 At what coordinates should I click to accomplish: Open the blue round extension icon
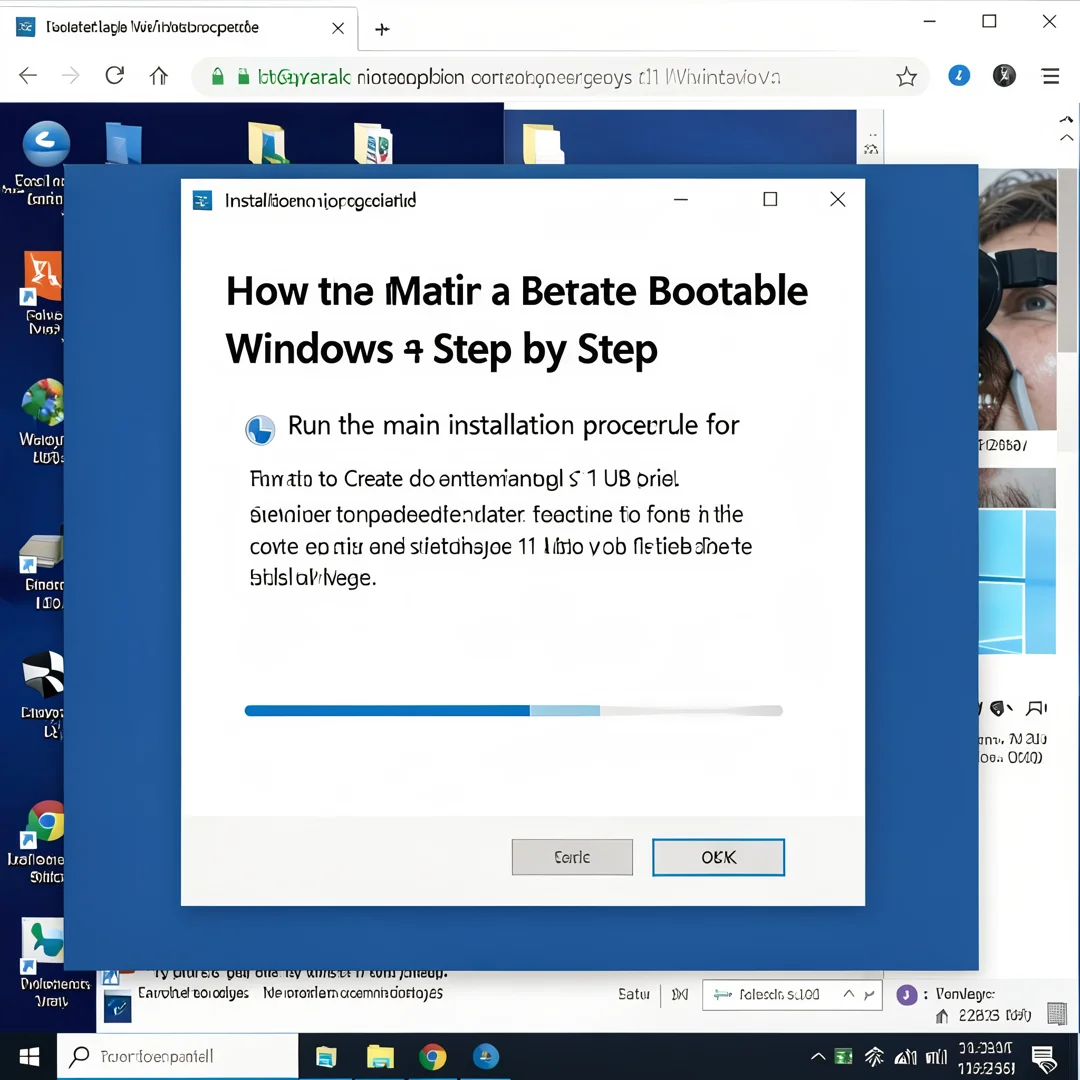[959, 75]
